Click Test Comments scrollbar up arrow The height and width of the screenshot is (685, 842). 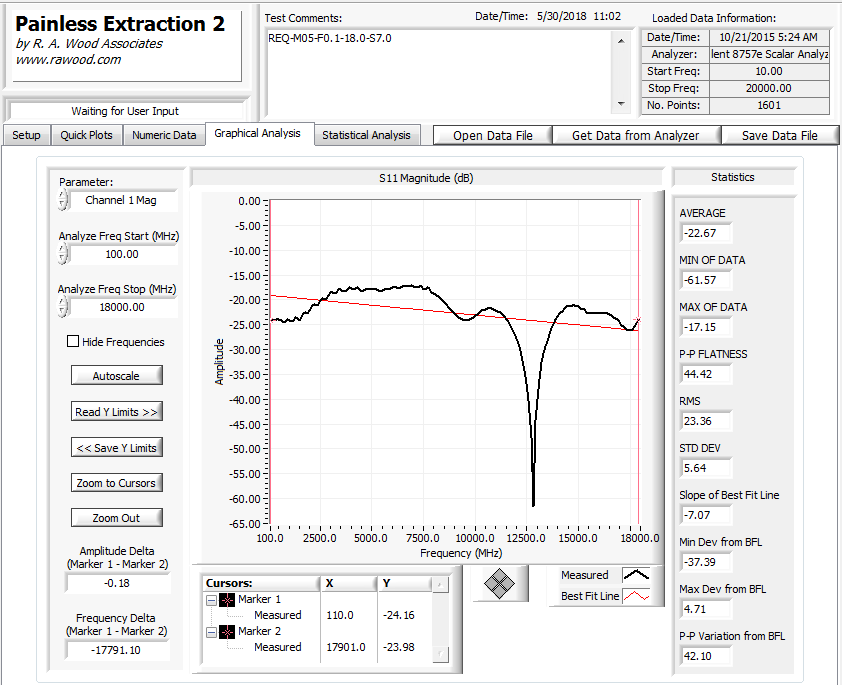(621, 41)
